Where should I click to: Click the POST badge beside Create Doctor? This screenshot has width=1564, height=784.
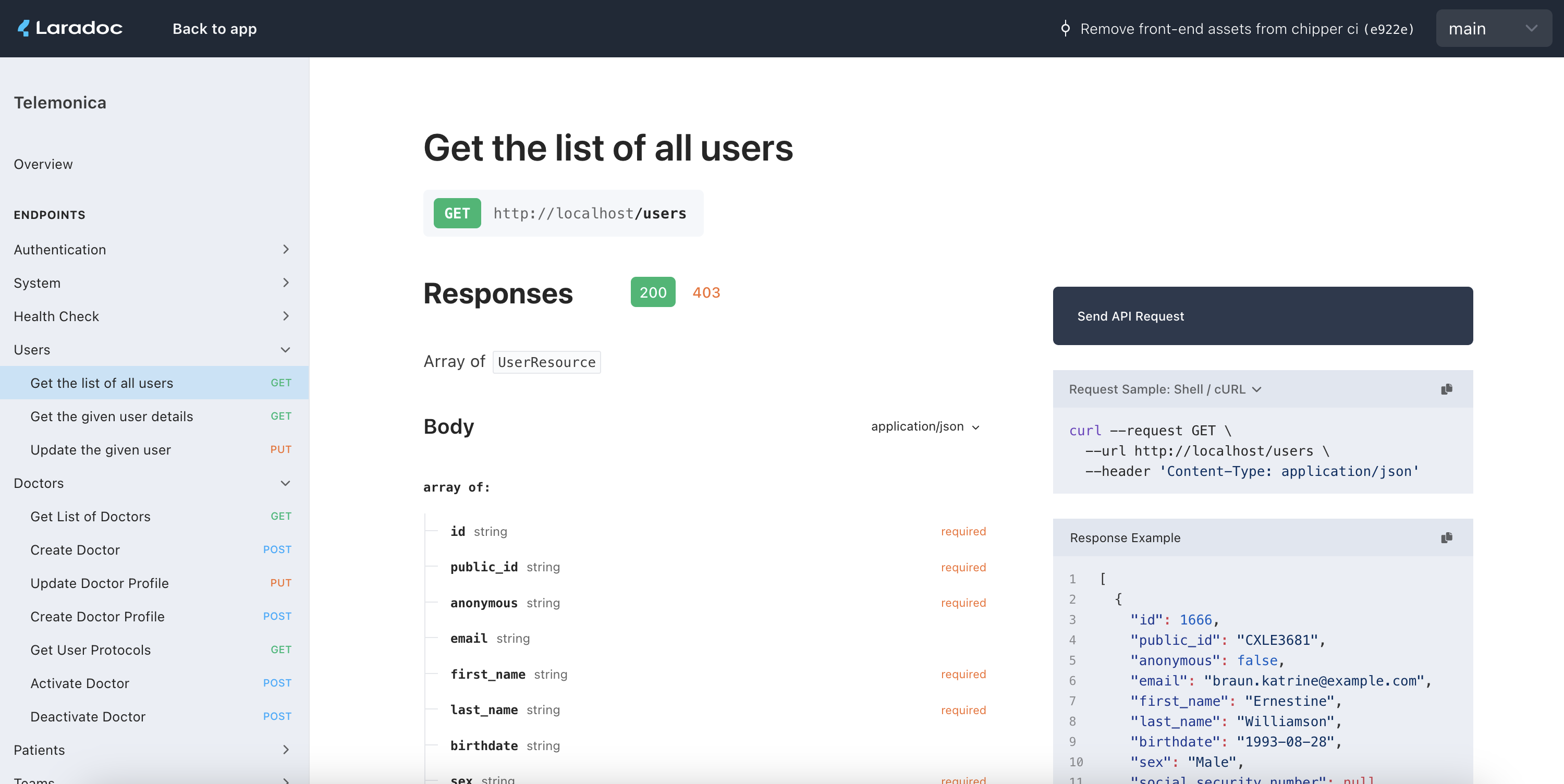277,549
